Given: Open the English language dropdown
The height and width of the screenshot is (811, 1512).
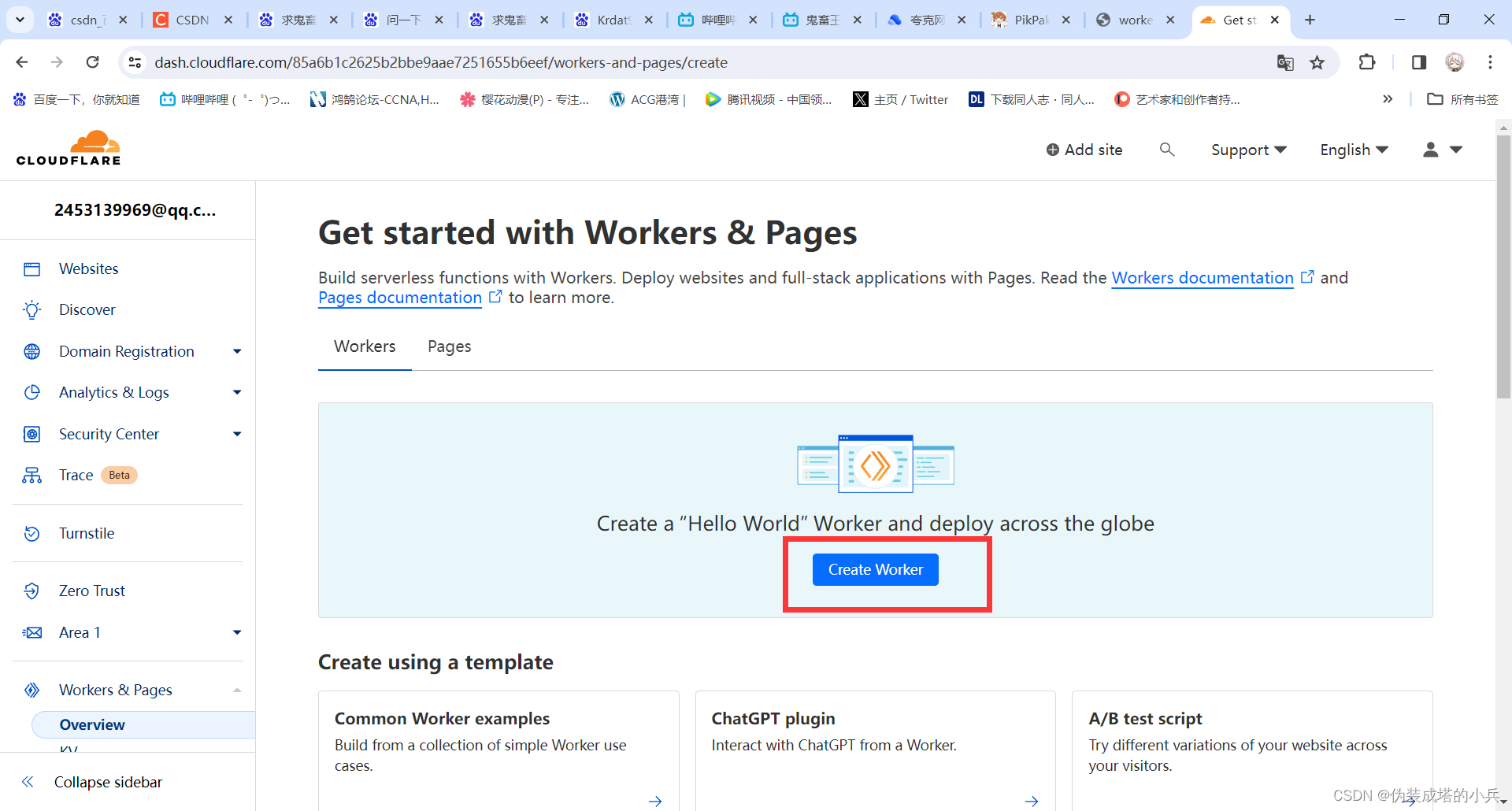Looking at the screenshot, I should coord(1354,150).
